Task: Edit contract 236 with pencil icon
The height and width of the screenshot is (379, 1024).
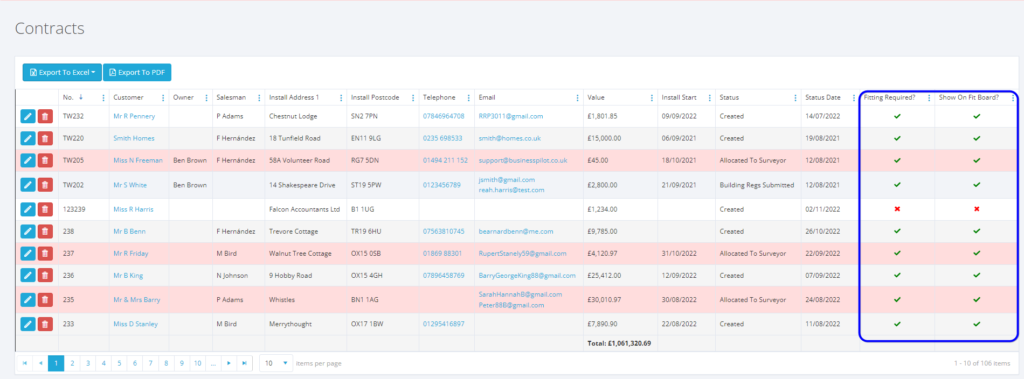Action: (x=27, y=276)
